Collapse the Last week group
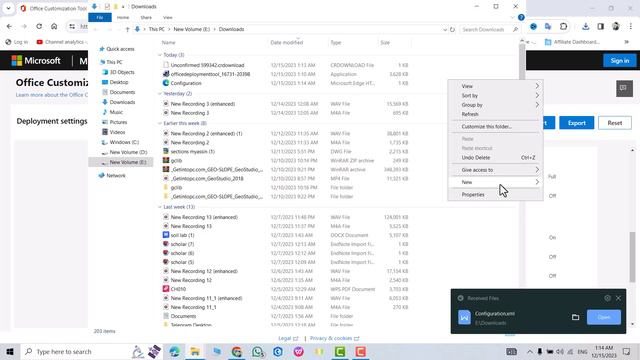The image size is (640, 360). tap(160, 207)
